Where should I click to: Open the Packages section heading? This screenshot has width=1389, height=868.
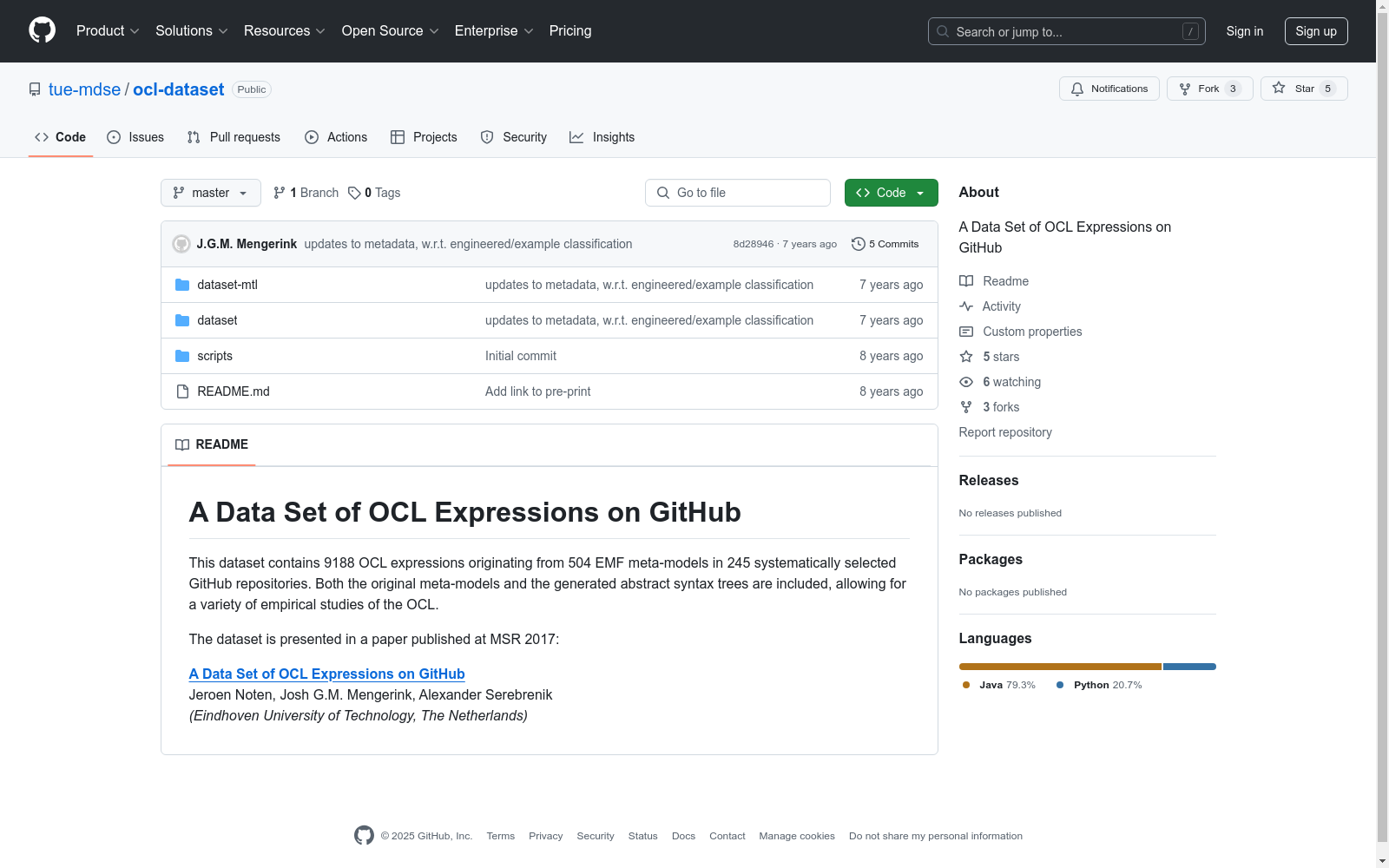[x=991, y=559]
